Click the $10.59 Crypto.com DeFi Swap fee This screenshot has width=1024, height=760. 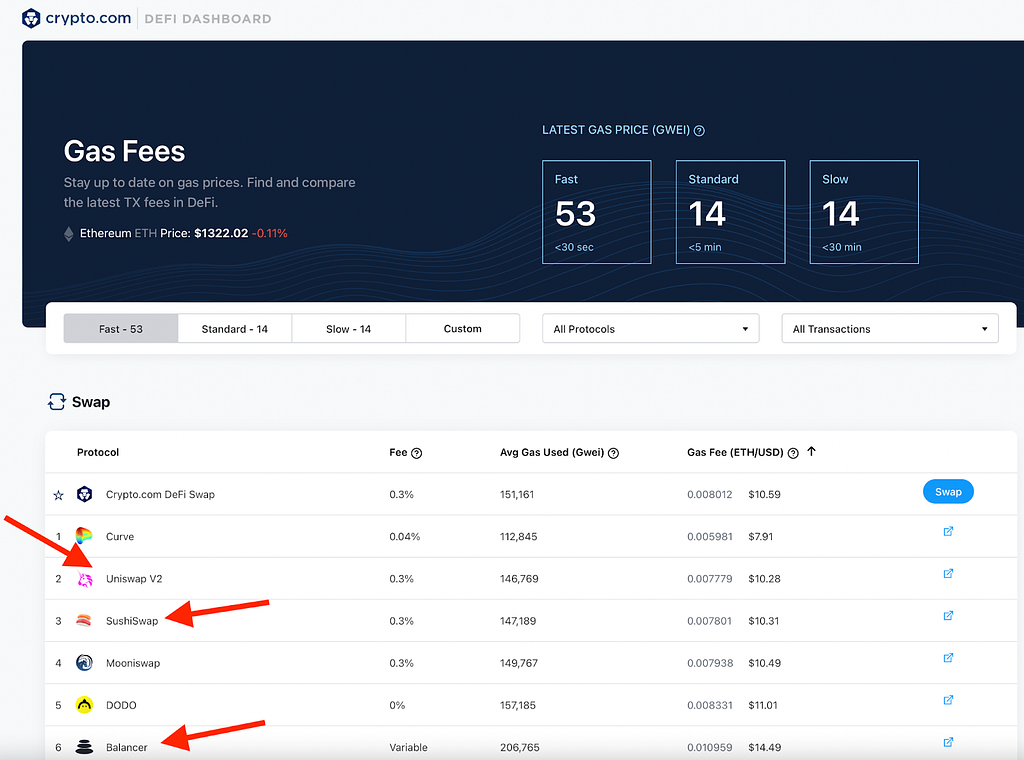click(x=764, y=494)
